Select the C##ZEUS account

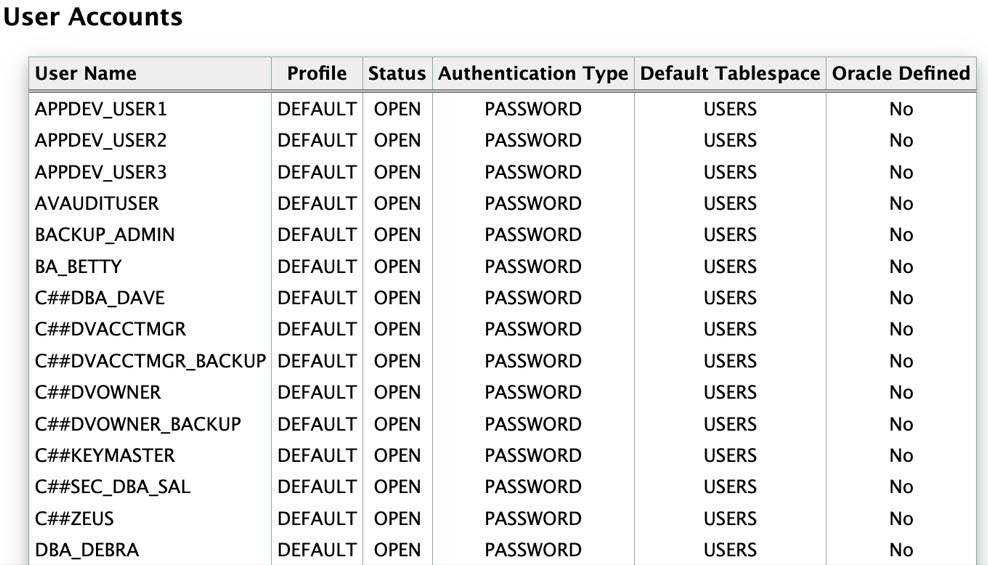[x=74, y=518]
